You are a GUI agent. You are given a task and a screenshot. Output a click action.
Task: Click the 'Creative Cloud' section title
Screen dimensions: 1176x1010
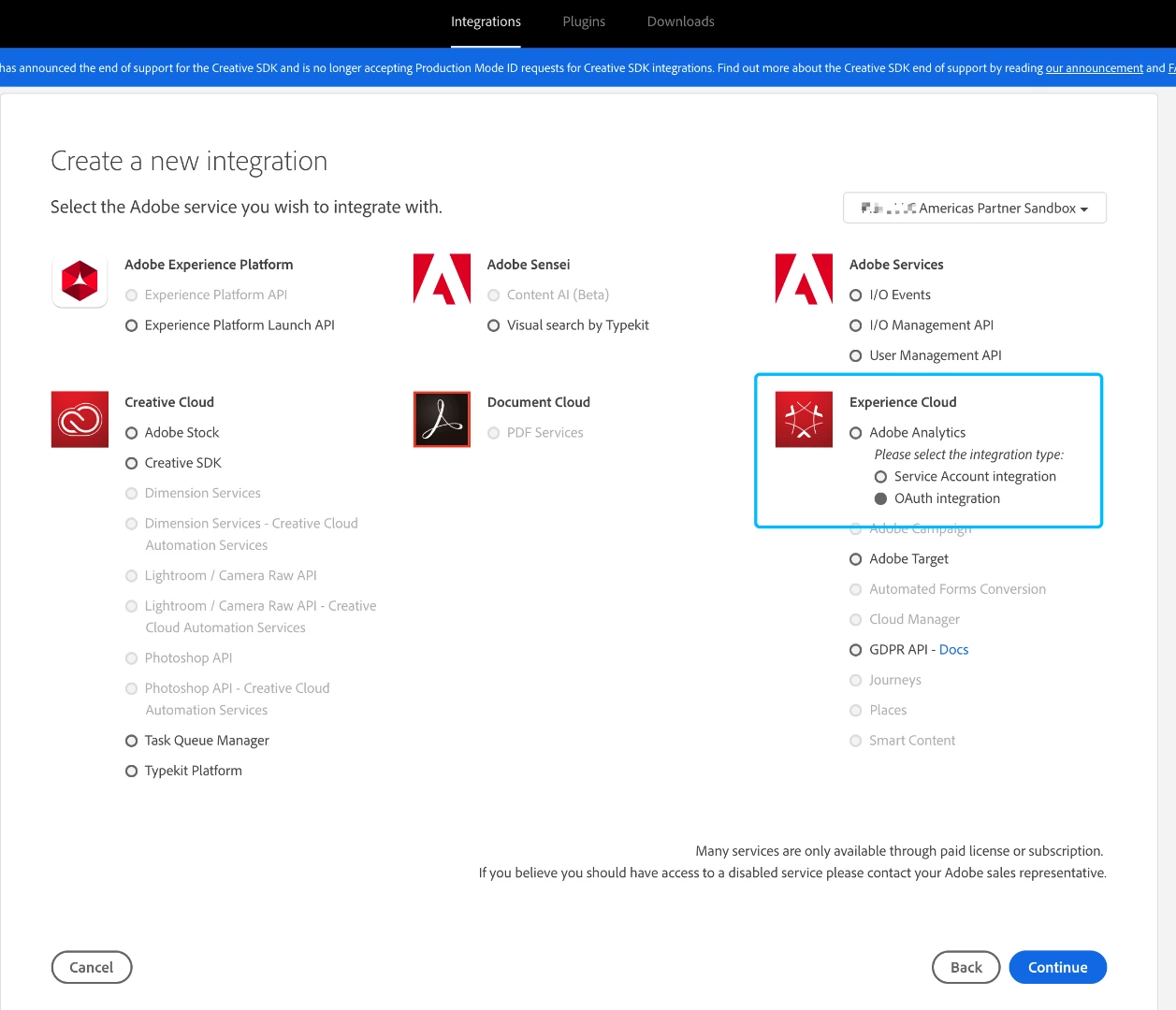(169, 402)
